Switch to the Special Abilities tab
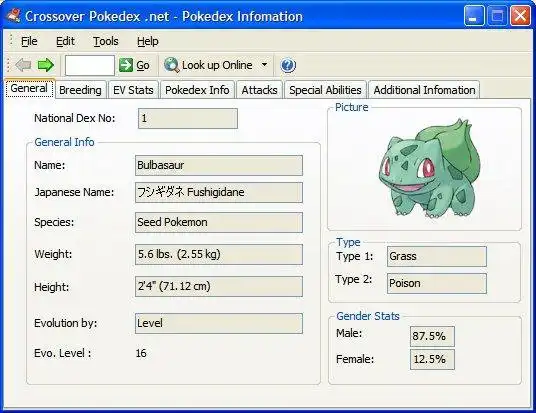Screen dimensions: 536x413 325,90
